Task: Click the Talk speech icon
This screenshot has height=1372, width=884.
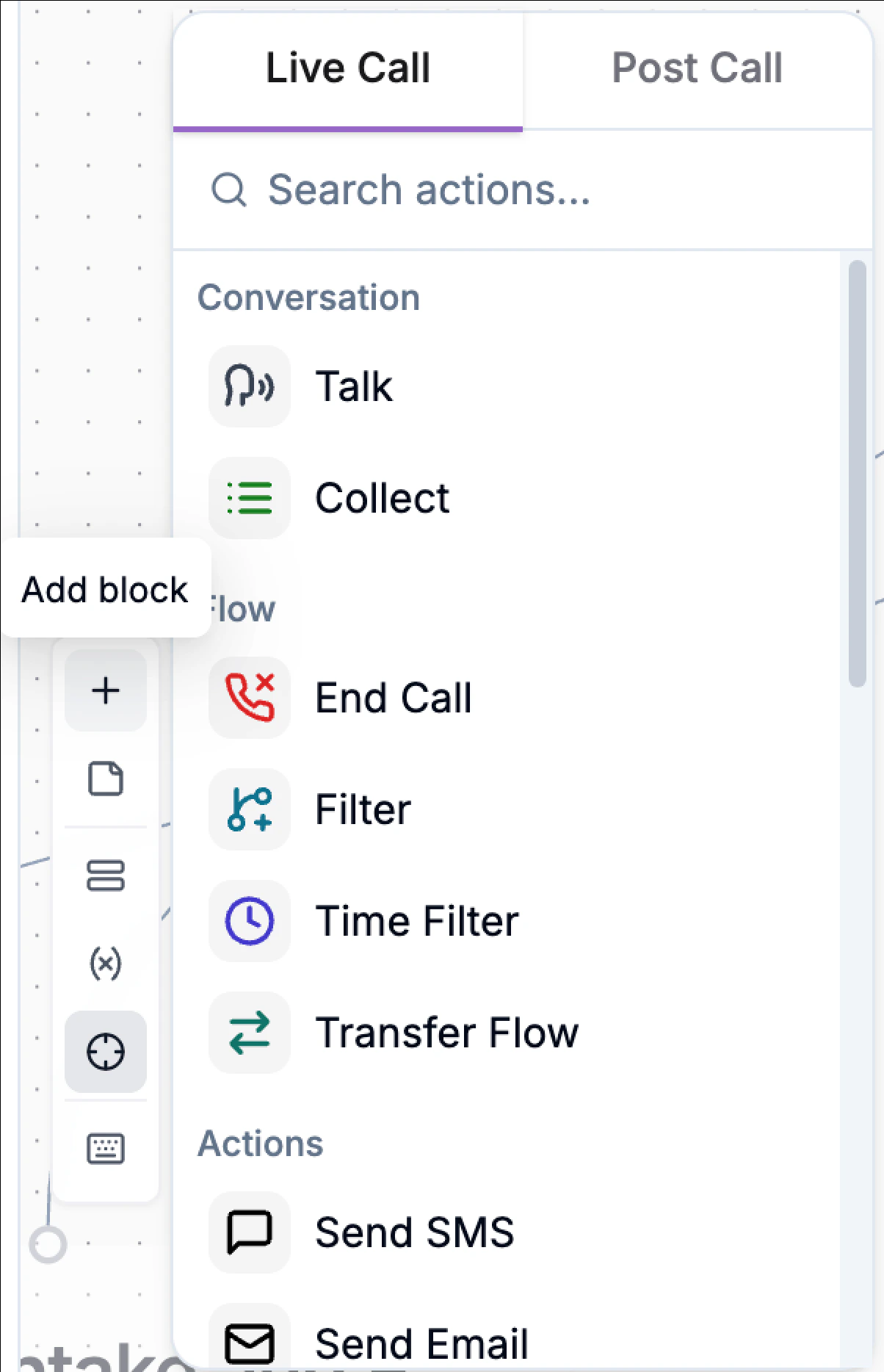Action: click(x=249, y=386)
